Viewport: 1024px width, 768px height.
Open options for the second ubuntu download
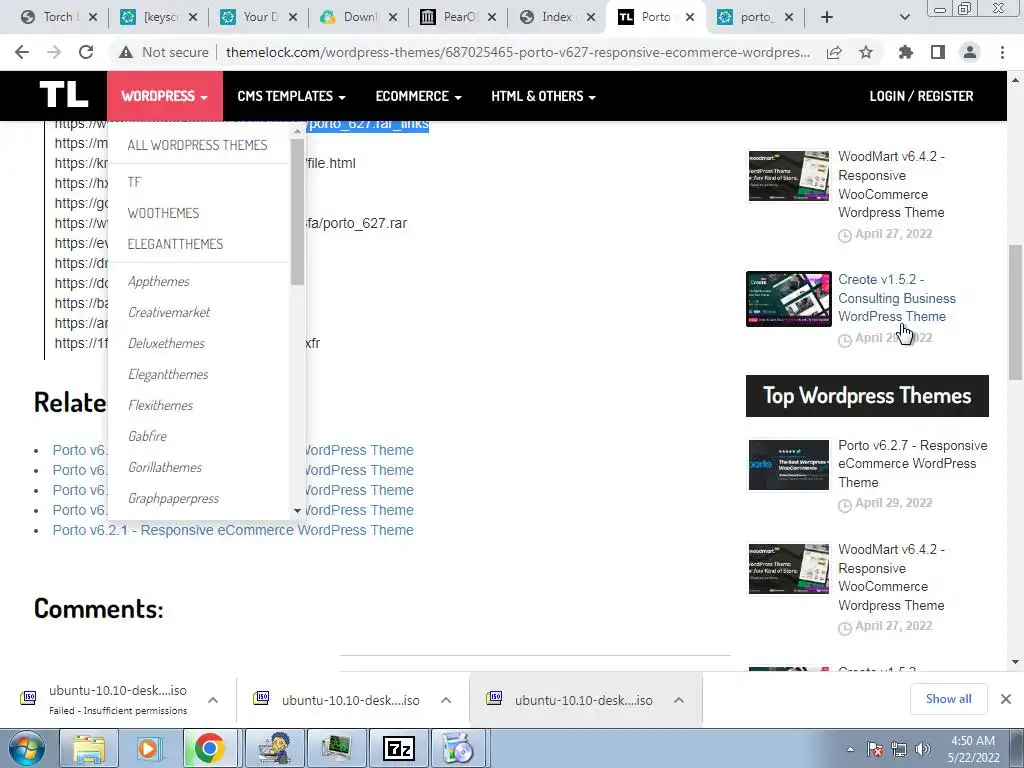pos(446,699)
